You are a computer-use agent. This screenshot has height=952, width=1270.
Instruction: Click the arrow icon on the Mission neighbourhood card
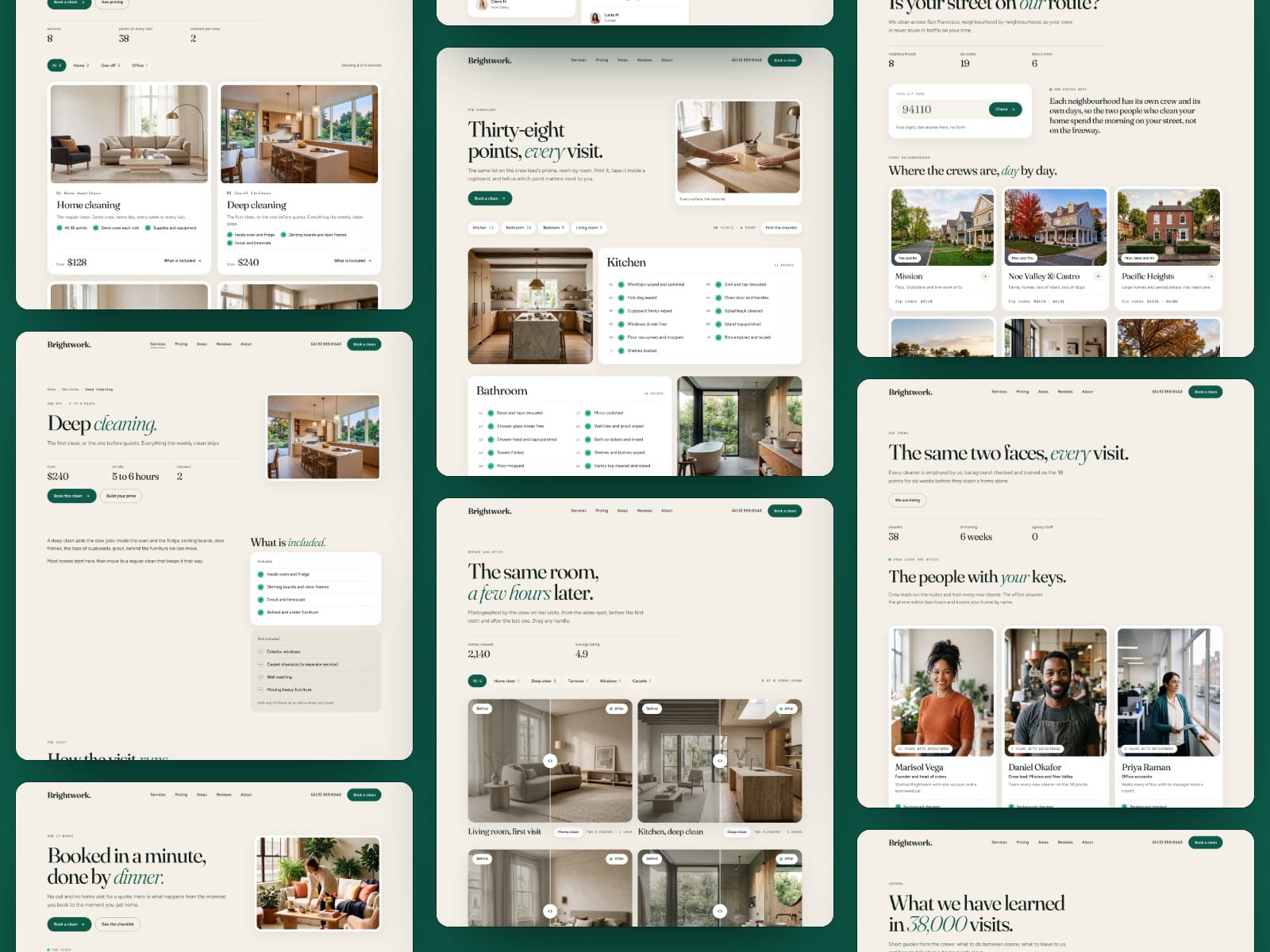tap(984, 276)
